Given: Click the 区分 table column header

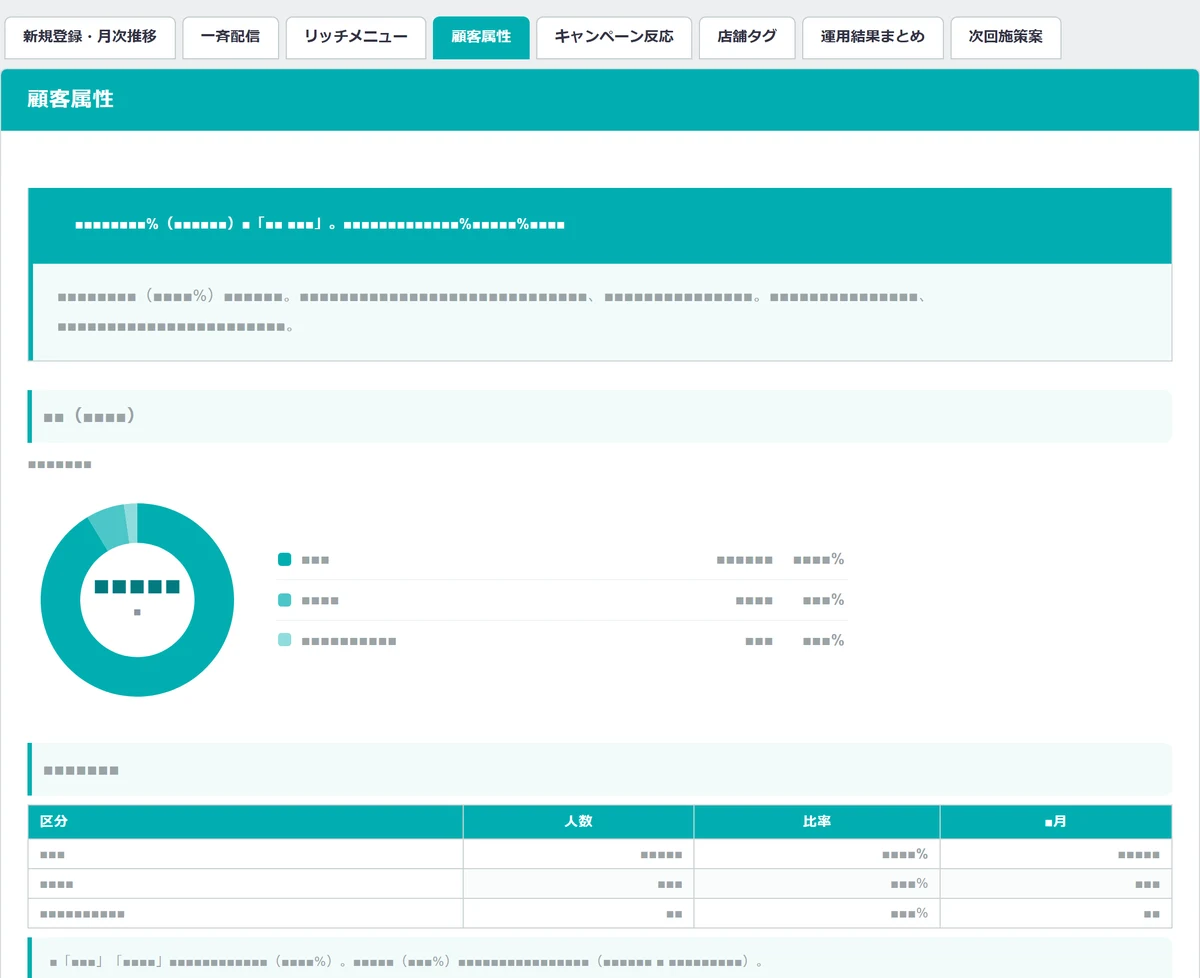Looking at the screenshot, I should tap(245, 822).
